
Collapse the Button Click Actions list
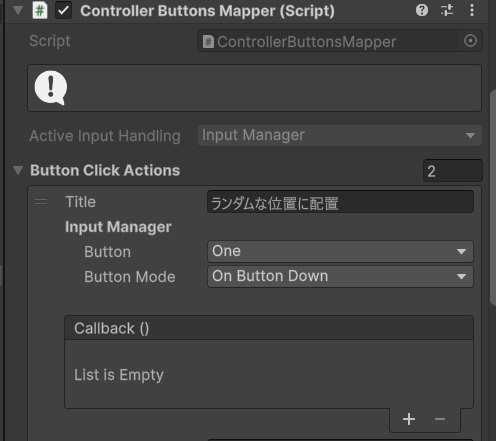[x=18, y=170]
